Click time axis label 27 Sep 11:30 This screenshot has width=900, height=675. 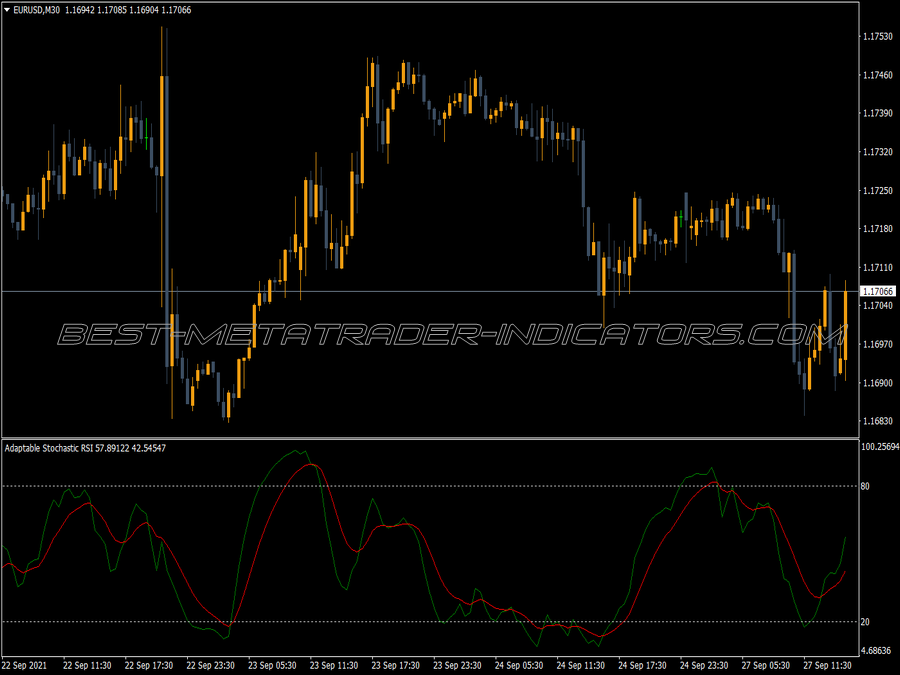pos(828,665)
